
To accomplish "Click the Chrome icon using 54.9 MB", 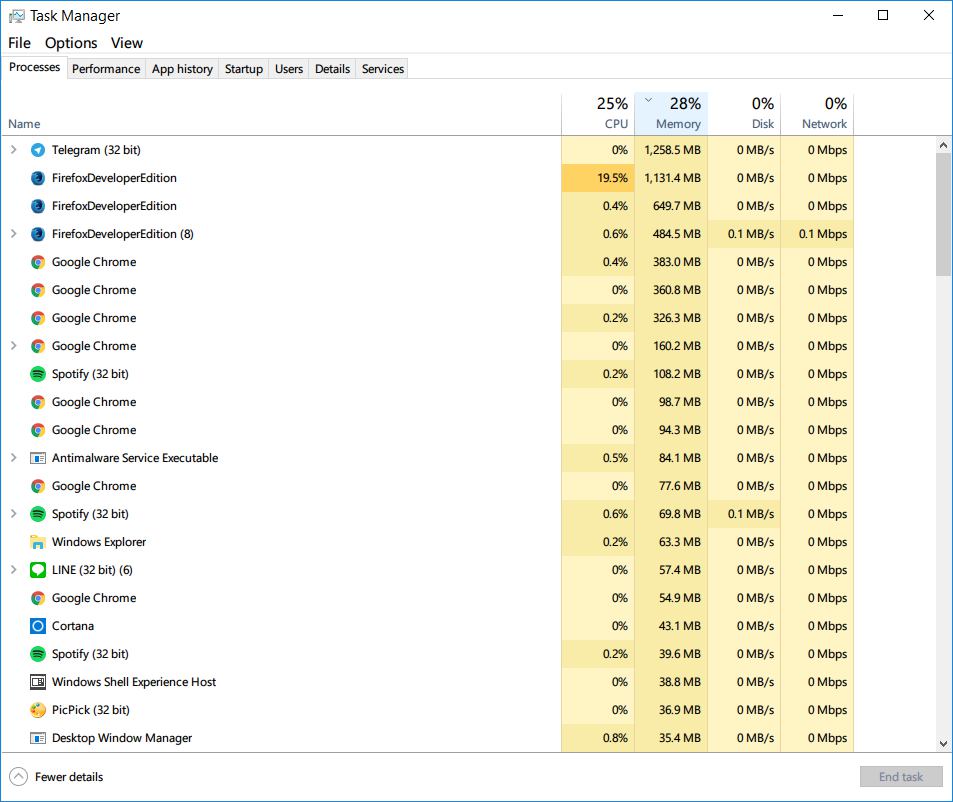I will click(38, 598).
